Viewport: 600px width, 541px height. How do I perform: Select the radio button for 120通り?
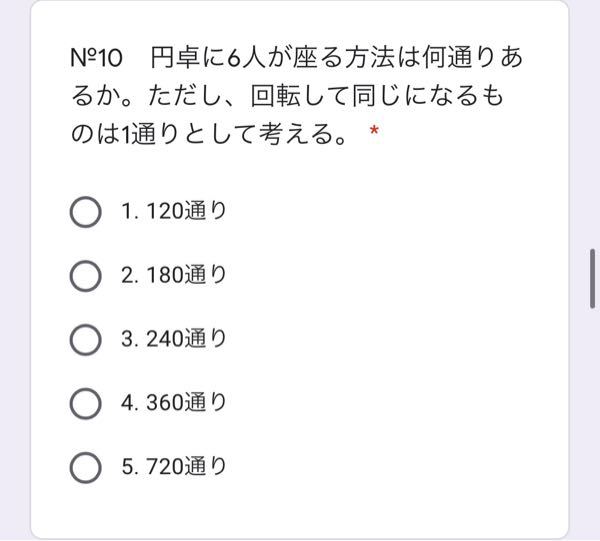86,212
